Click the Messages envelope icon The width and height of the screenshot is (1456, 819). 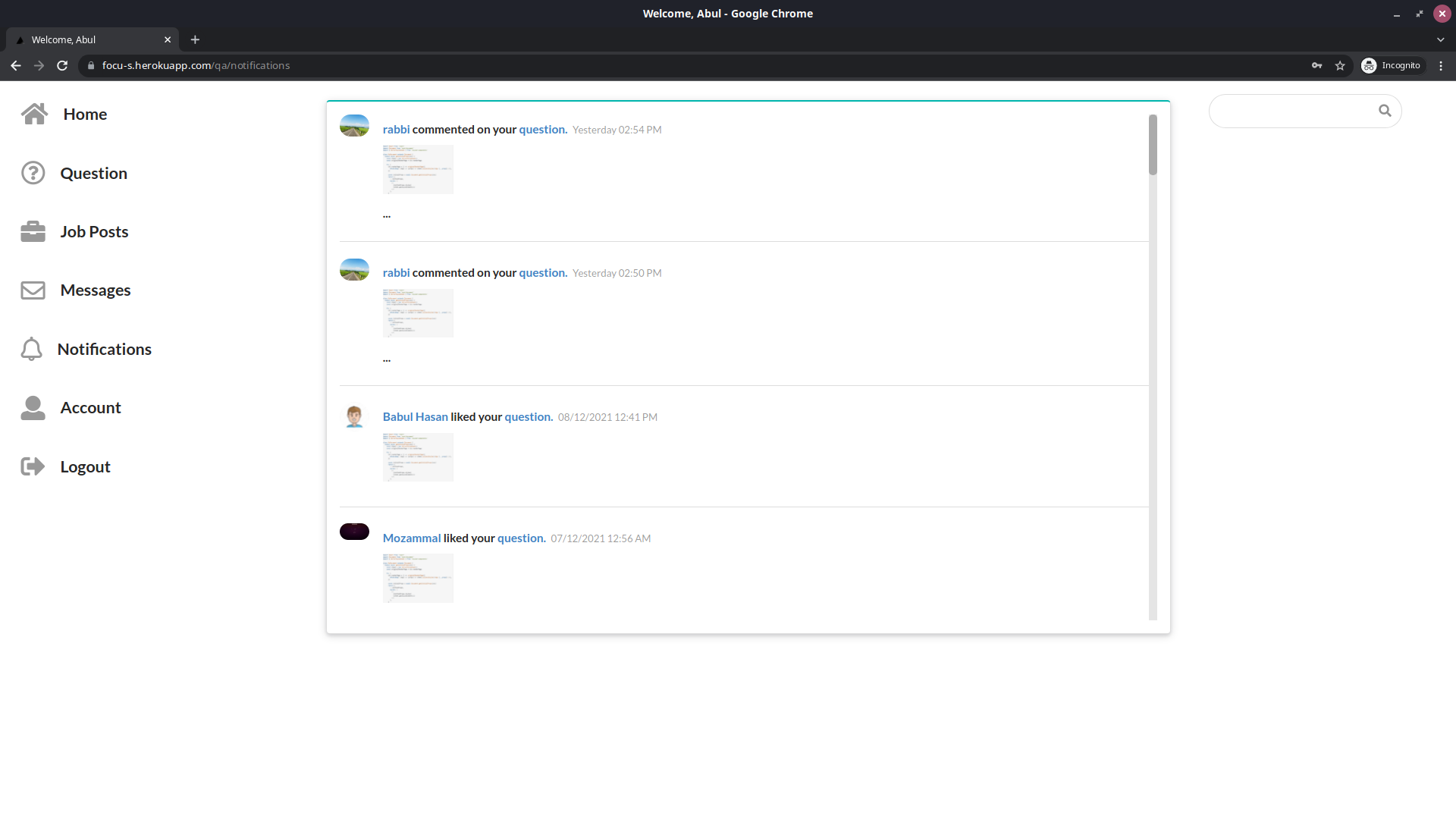pyautogui.click(x=33, y=290)
